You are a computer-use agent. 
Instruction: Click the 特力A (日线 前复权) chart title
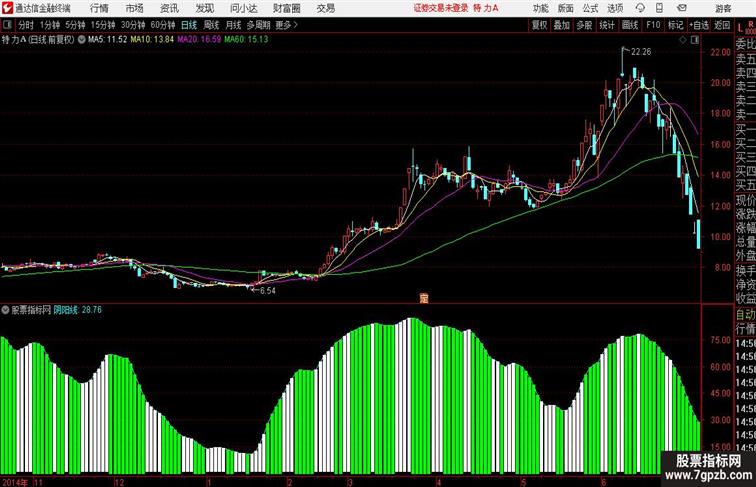[38, 40]
